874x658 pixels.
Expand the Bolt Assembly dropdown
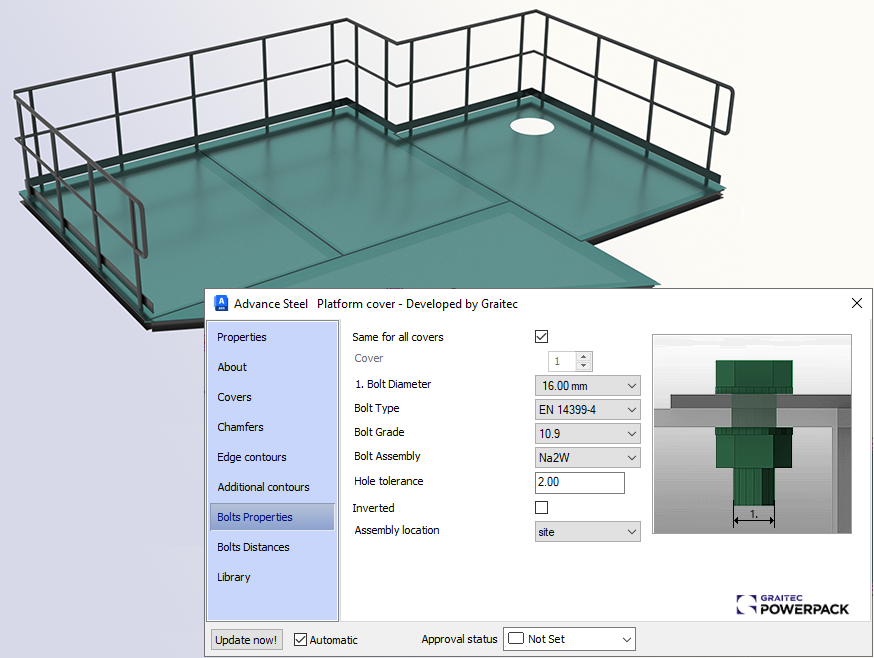pyautogui.click(x=587, y=458)
